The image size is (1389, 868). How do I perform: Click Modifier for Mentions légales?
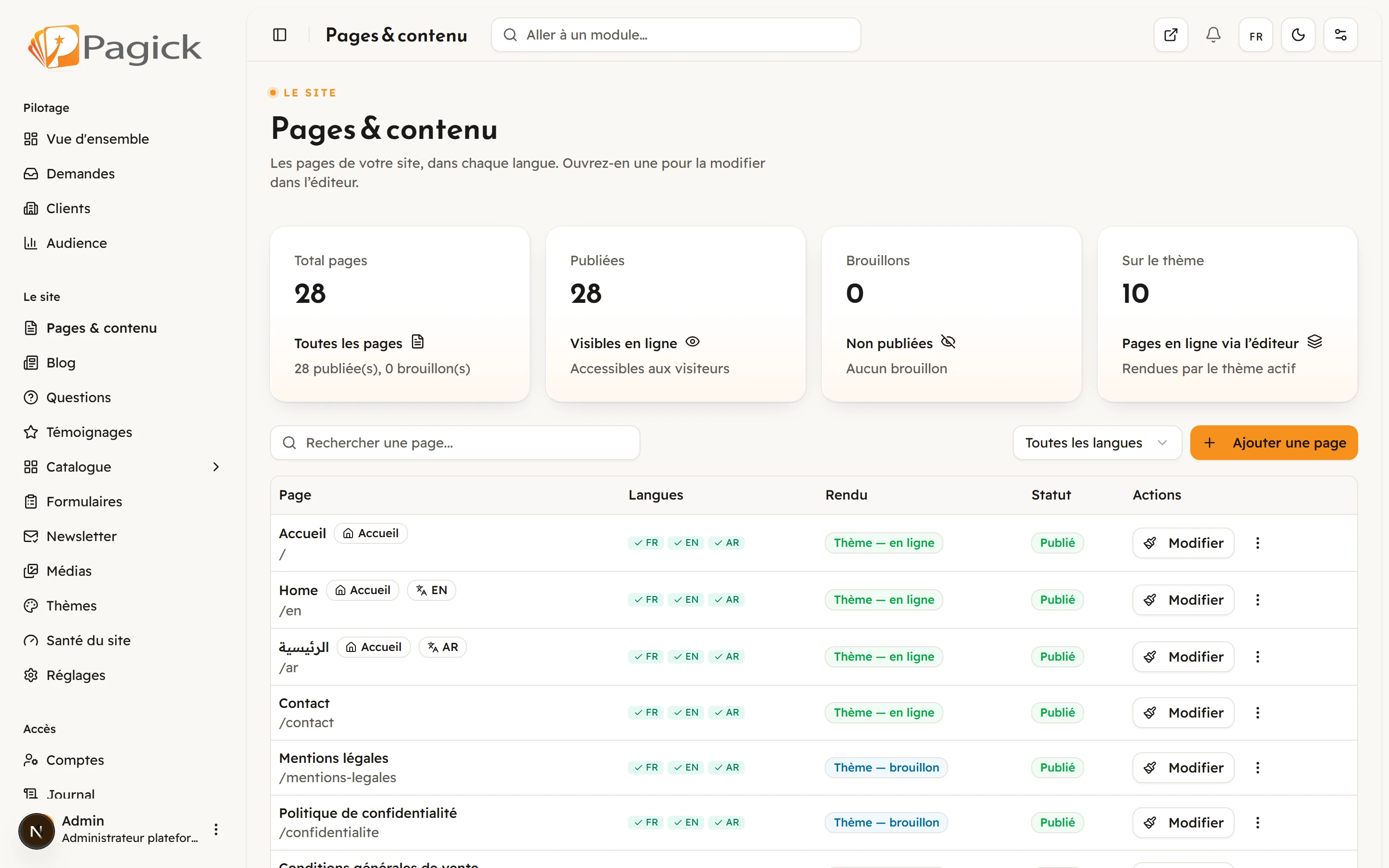pyautogui.click(x=1183, y=768)
